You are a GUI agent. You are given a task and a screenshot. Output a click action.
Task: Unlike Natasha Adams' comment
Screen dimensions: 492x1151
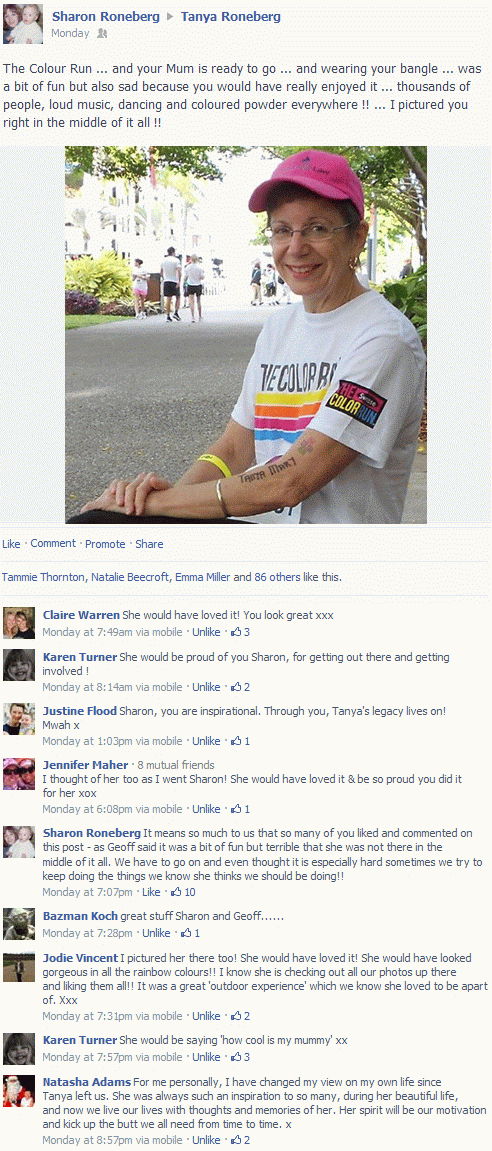[206, 1140]
